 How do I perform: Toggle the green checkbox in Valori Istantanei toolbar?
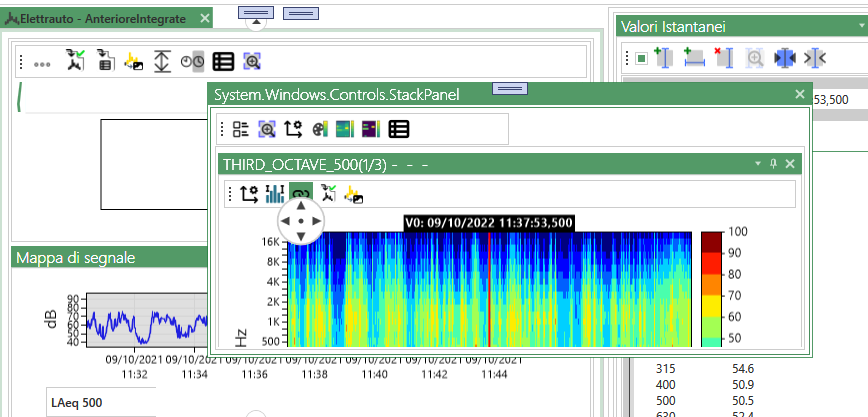(640, 58)
